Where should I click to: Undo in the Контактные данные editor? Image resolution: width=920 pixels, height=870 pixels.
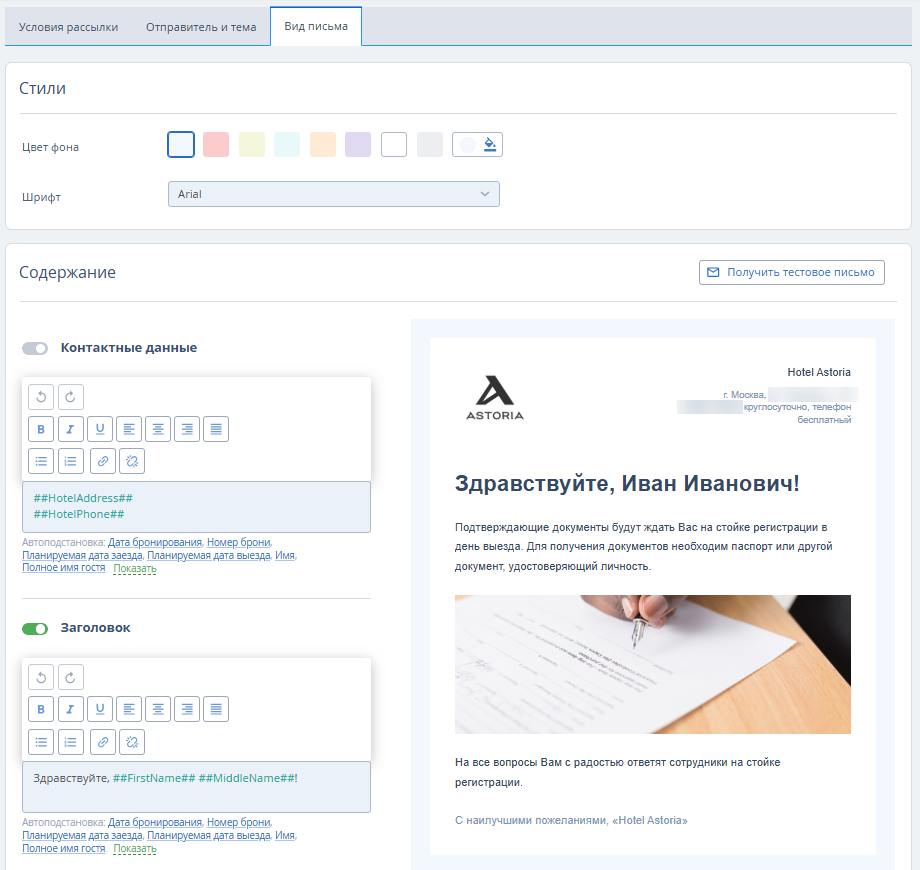point(41,397)
